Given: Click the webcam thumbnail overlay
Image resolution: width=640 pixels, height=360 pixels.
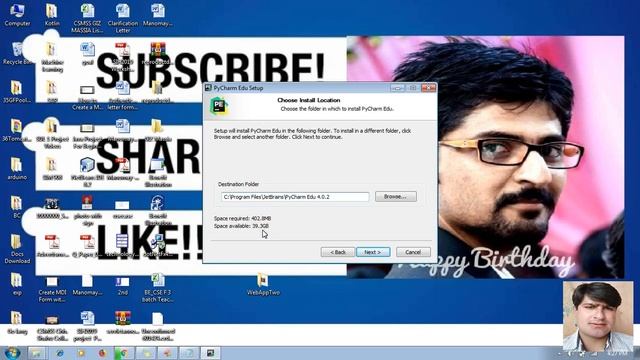Looking at the screenshot, I should coord(598,316).
